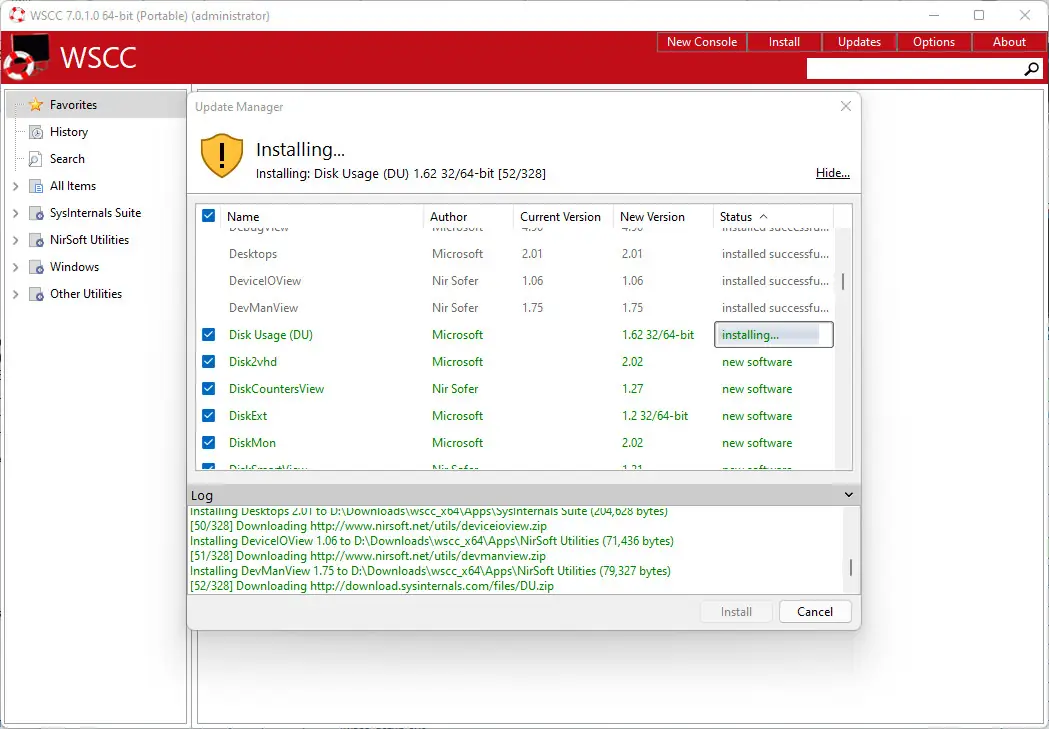
Task: Select the Search tree item
Action: click(x=67, y=159)
